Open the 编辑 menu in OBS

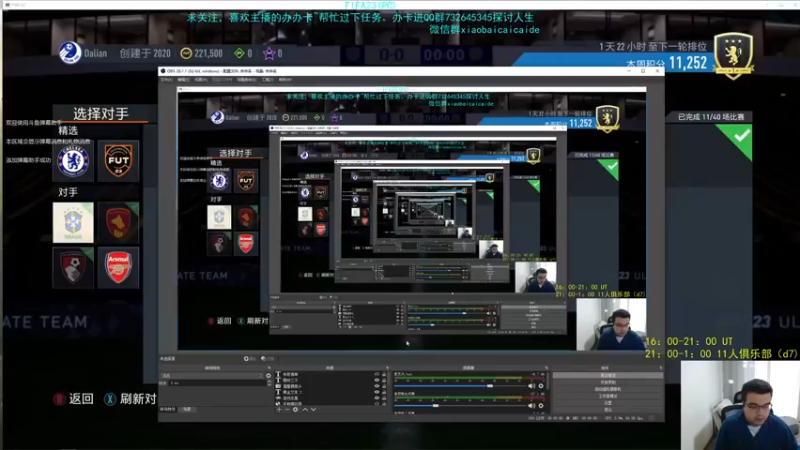[184, 80]
